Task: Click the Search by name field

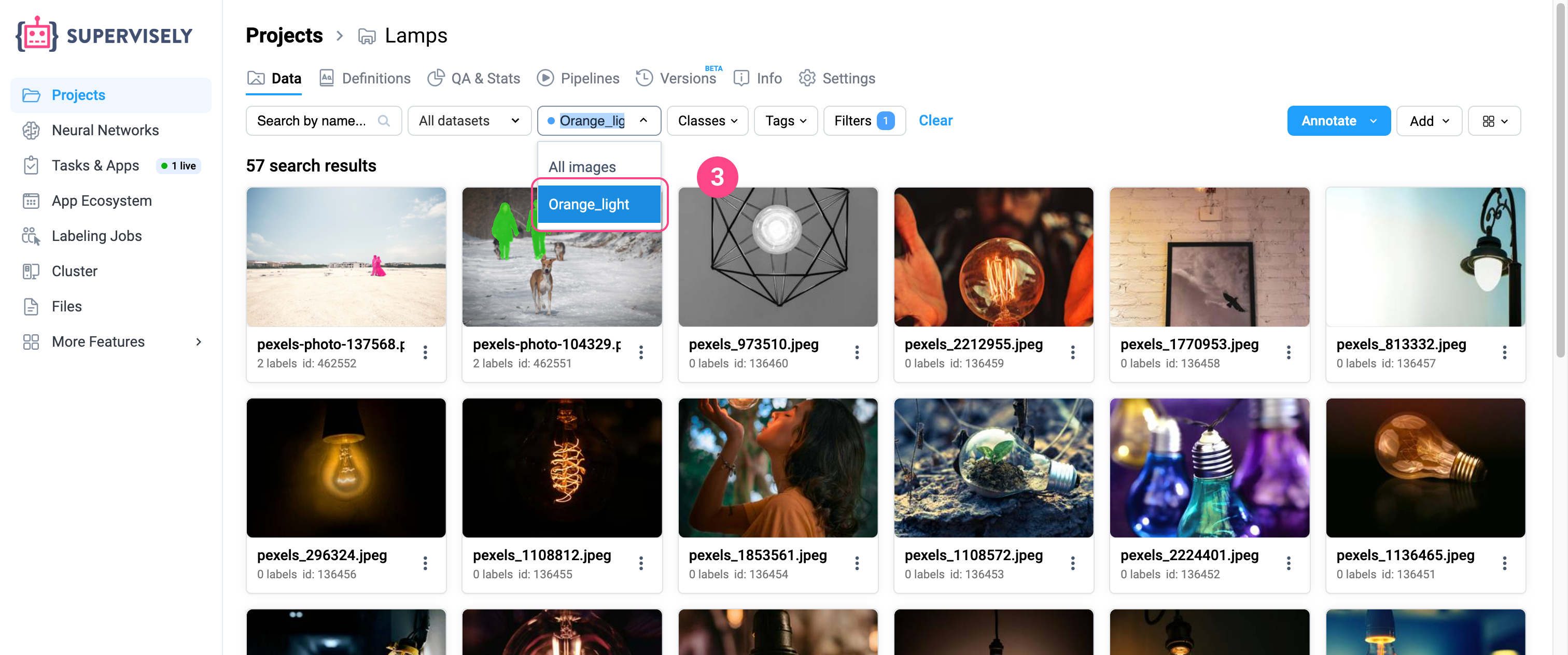Action: (323, 120)
